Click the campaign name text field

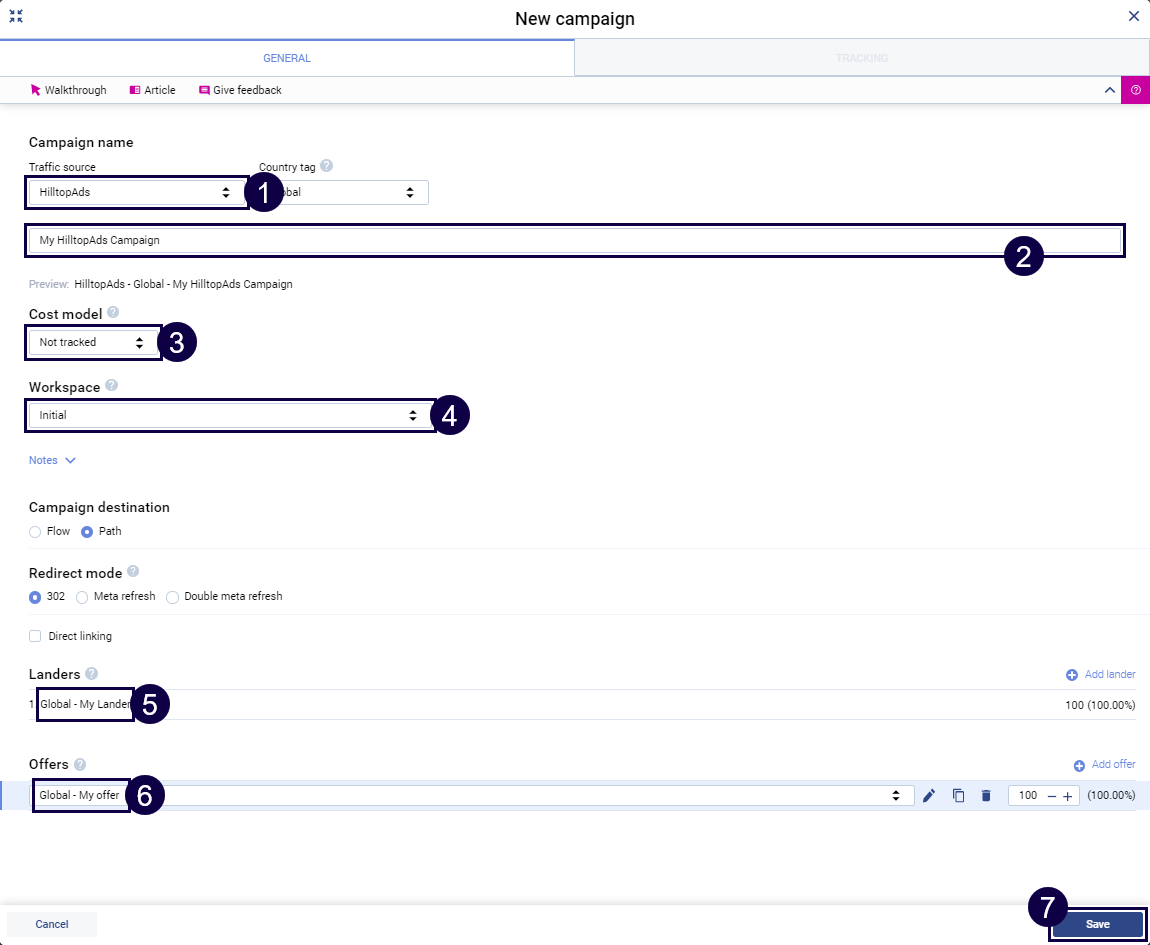pos(500,241)
